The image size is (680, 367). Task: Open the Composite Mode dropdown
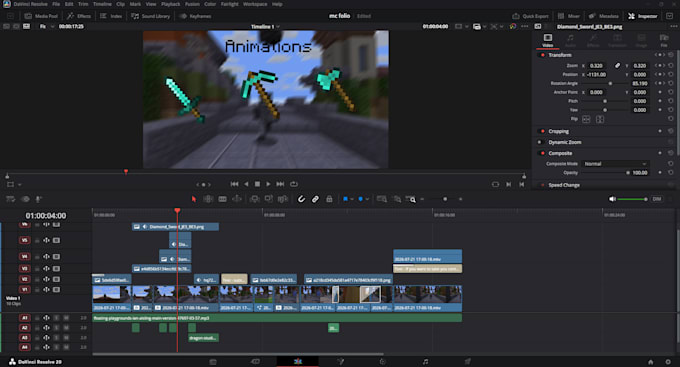615,164
